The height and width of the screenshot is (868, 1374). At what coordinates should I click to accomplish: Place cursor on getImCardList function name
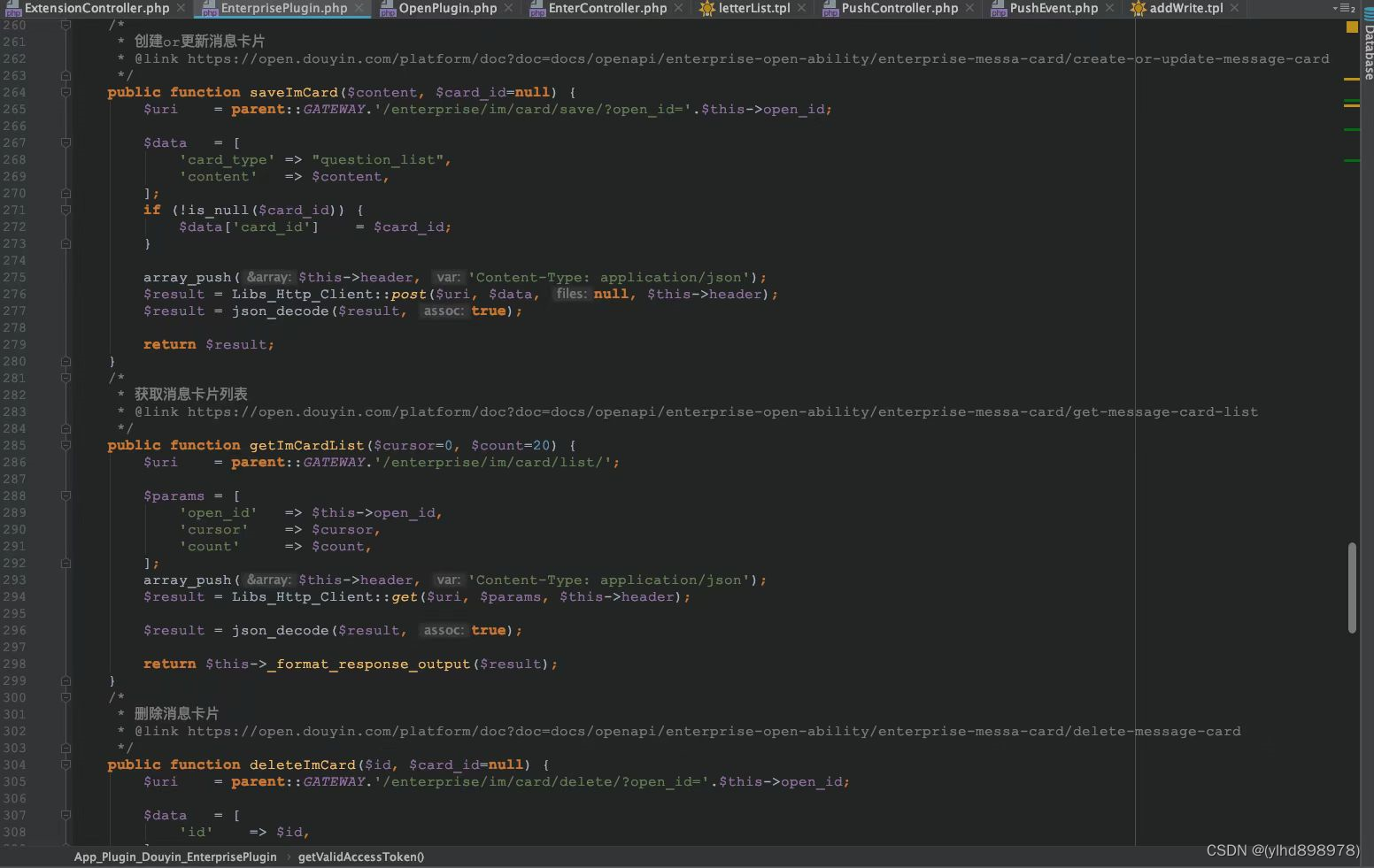click(306, 445)
